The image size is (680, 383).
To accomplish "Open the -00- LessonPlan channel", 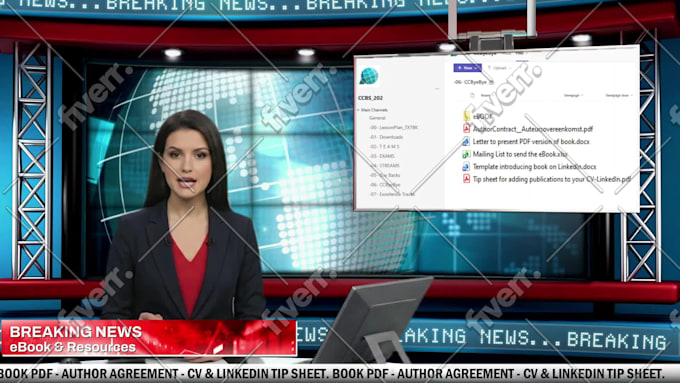I will [x=393, y=128].
